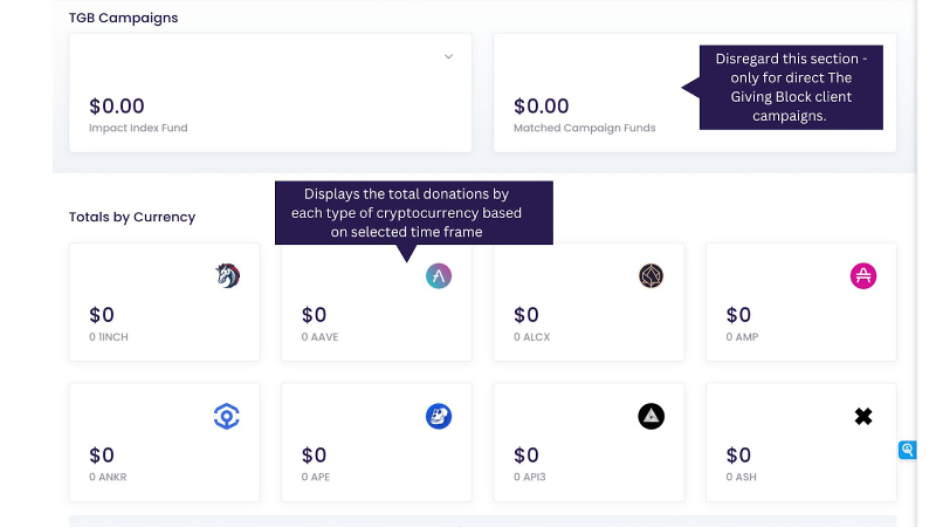Click the Impact Index Fund label
Image resolution: width=936 pixels, height=528 pixels.
[x=138, y=128]
